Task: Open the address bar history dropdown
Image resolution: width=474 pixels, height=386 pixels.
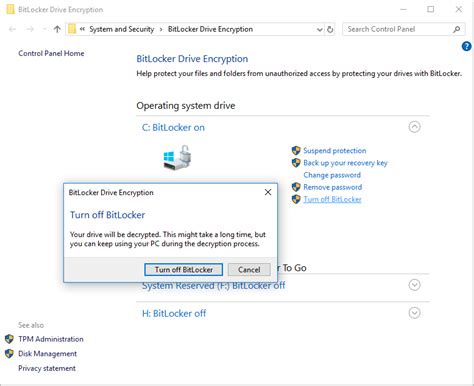Action: (319, 29)
